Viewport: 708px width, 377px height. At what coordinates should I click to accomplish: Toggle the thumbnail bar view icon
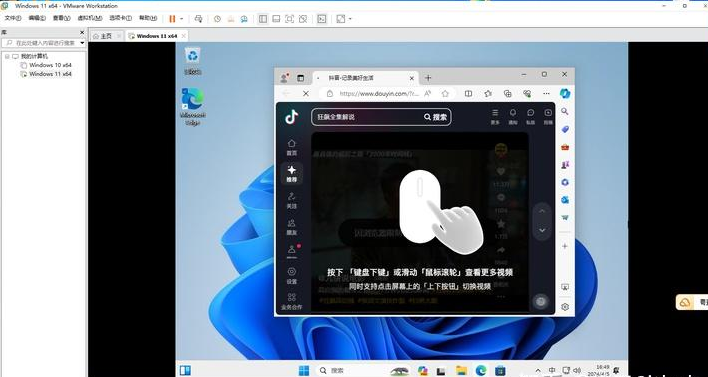pos(276,19)
